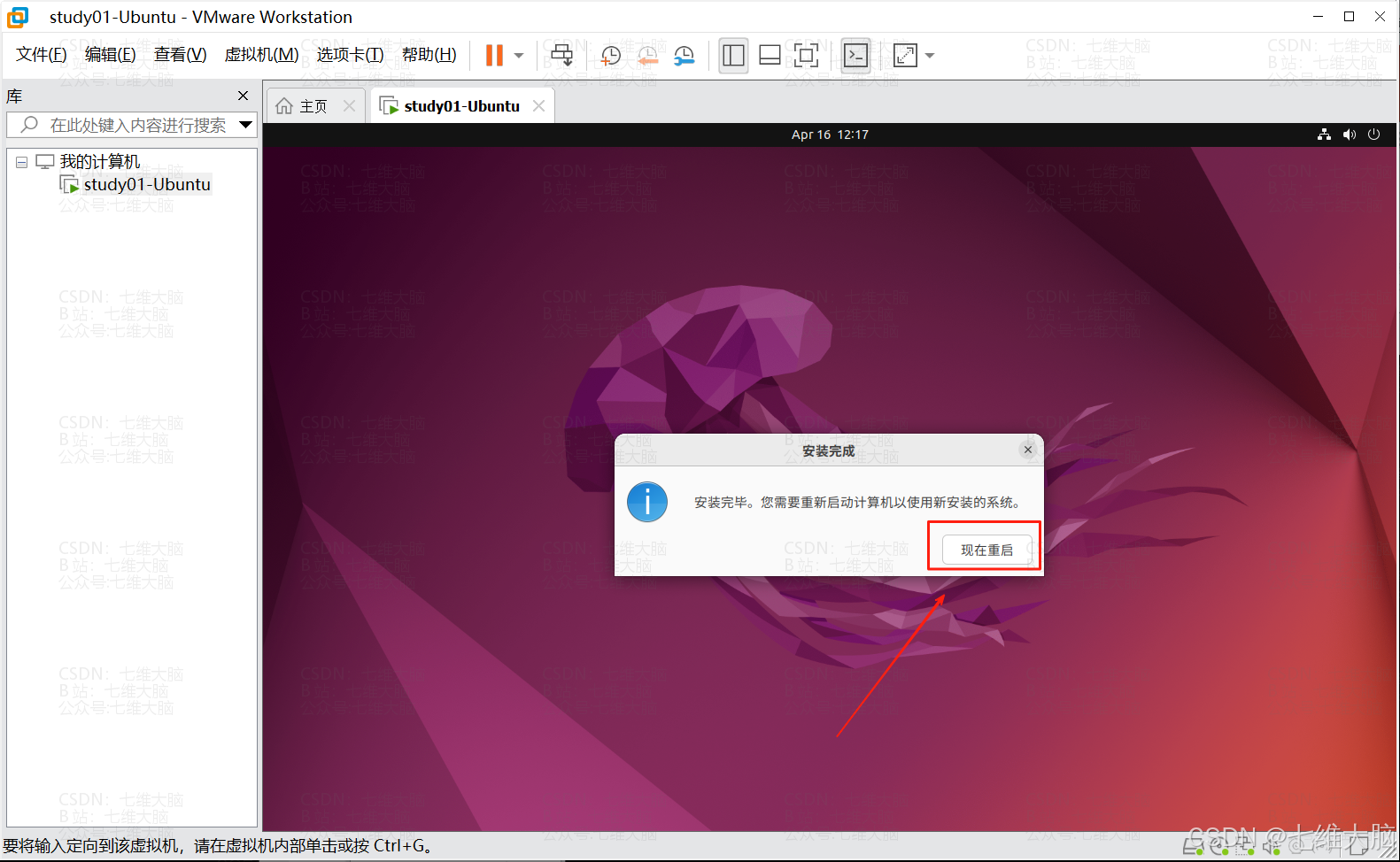1400x862 pixels.
Task: Toggle the thumbnail bar view icon
Action: pyautogui.click(x=770, y=56)
